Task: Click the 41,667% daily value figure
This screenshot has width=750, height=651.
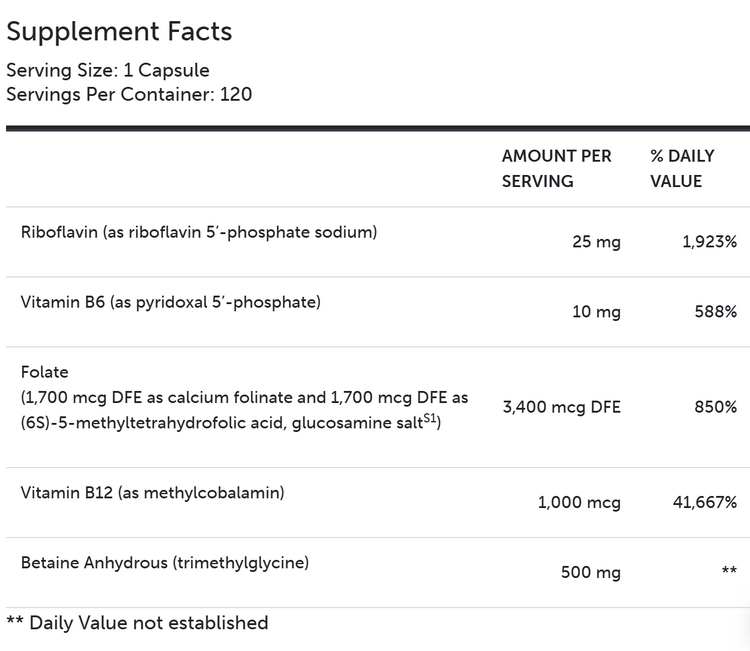Action: [x=704, y=502]
